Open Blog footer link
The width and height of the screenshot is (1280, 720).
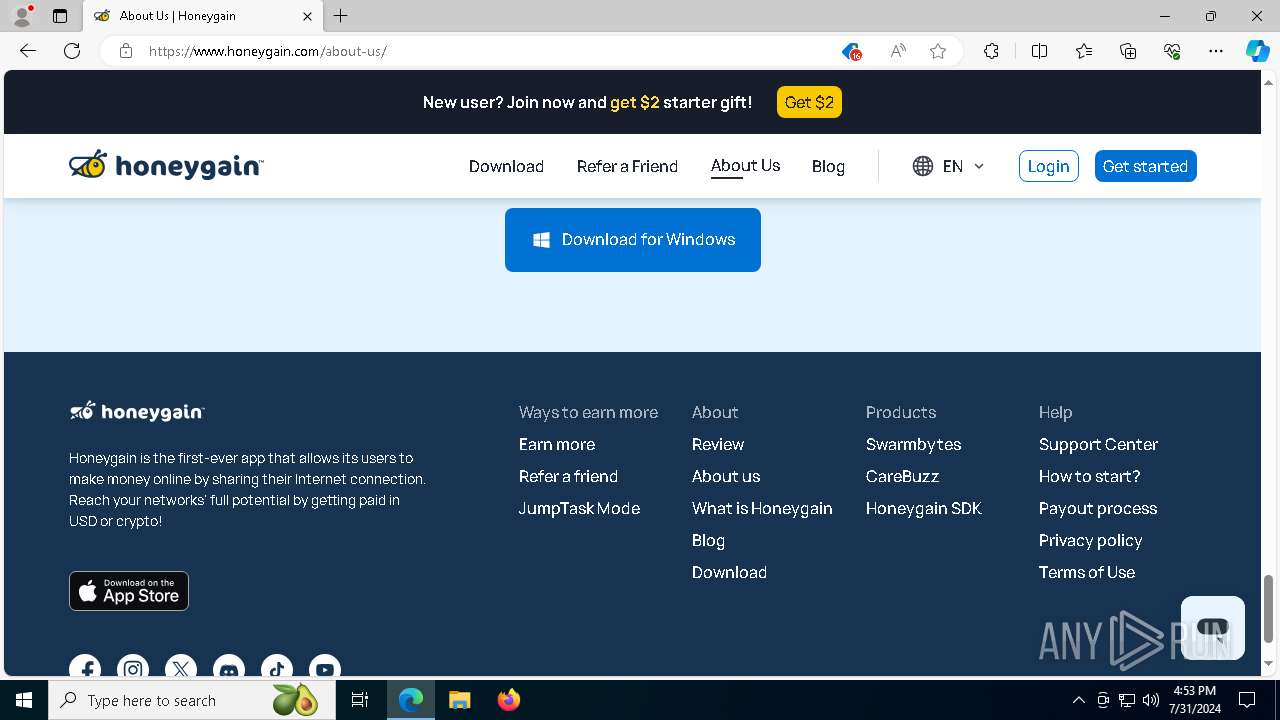click(x=708, y=540)
